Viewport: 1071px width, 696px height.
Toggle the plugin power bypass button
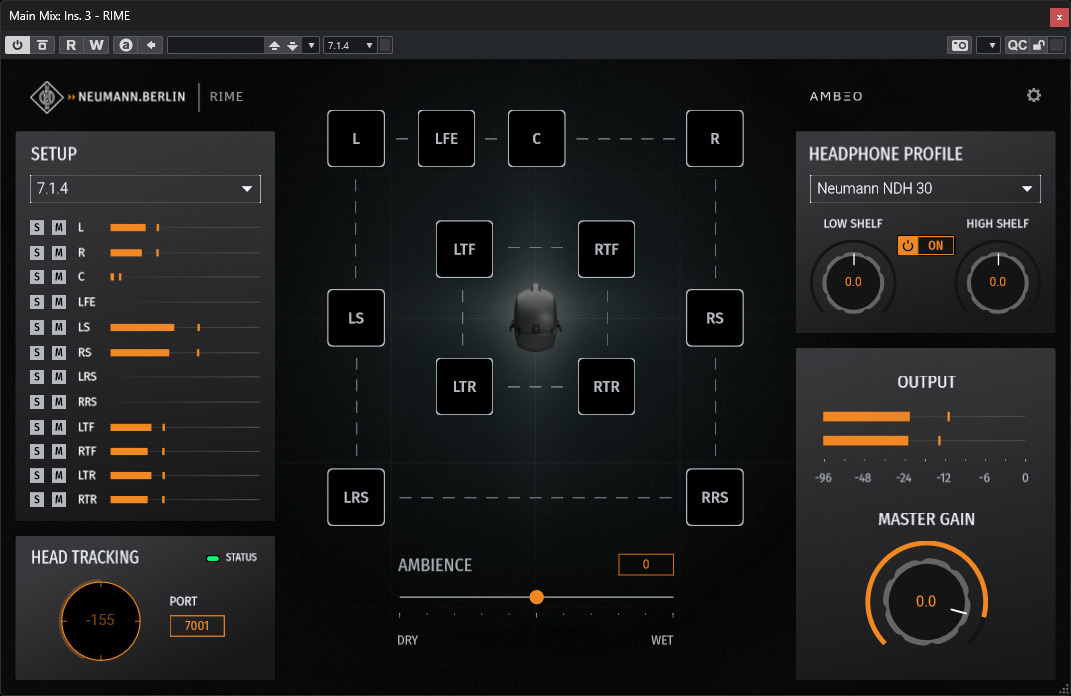coord(17,45)
